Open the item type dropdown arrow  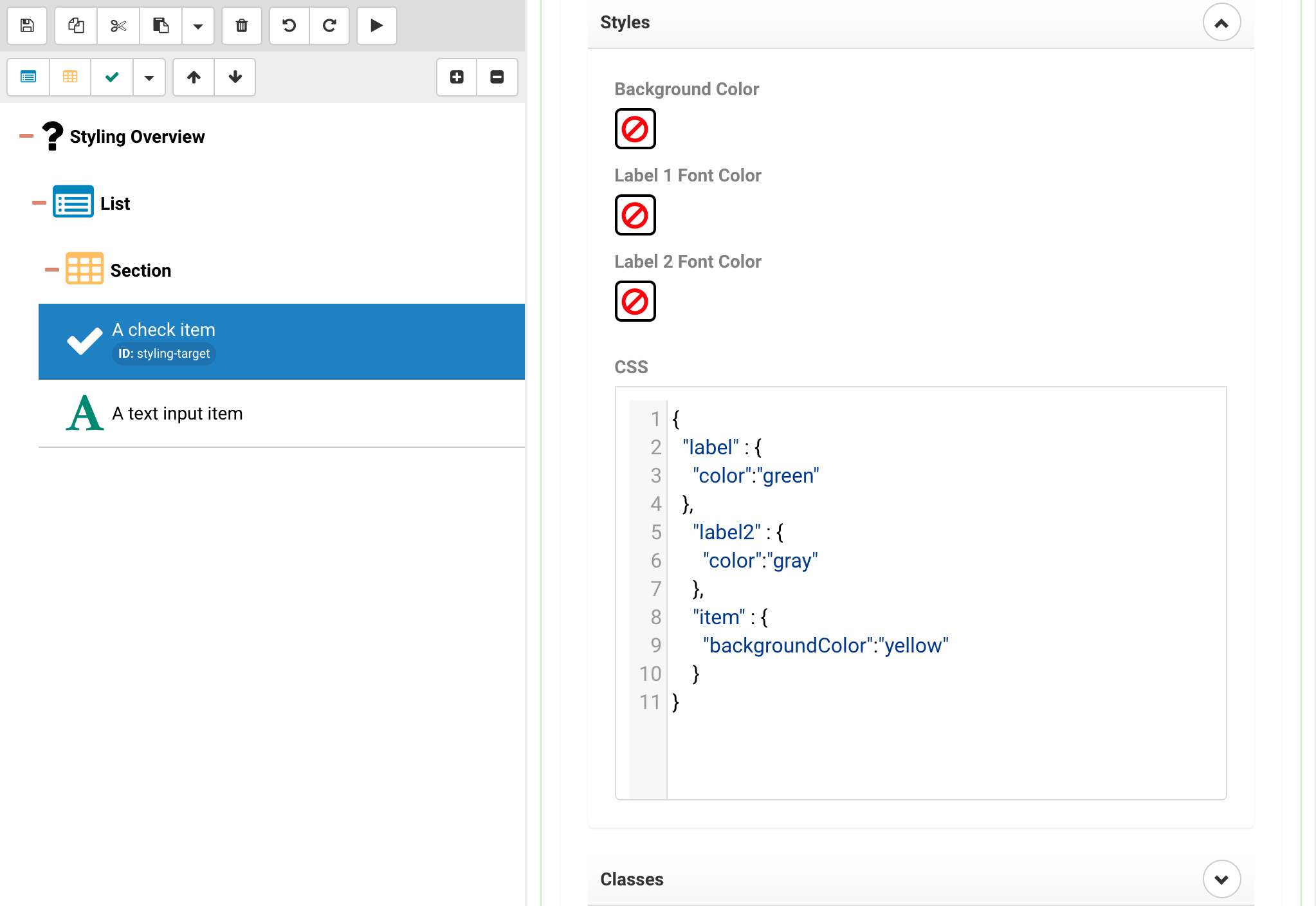click(149, 77)
